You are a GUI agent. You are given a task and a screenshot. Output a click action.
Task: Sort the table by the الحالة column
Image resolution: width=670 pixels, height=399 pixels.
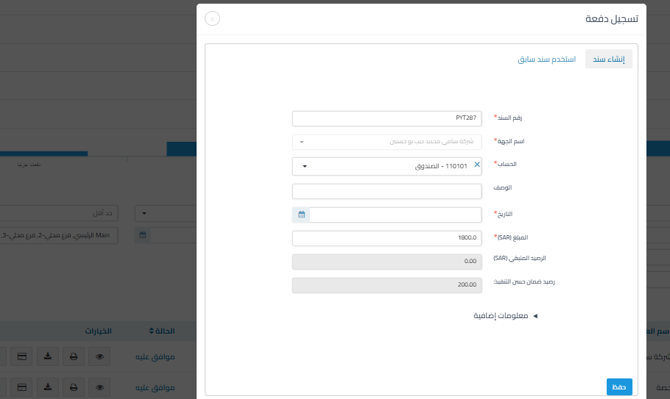[x=162, y=331]
